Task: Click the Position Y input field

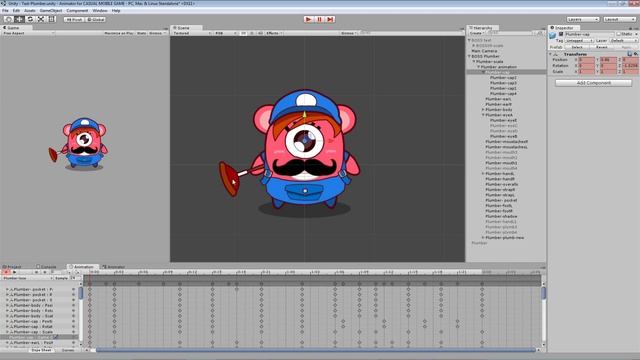Action: (608, 60)
